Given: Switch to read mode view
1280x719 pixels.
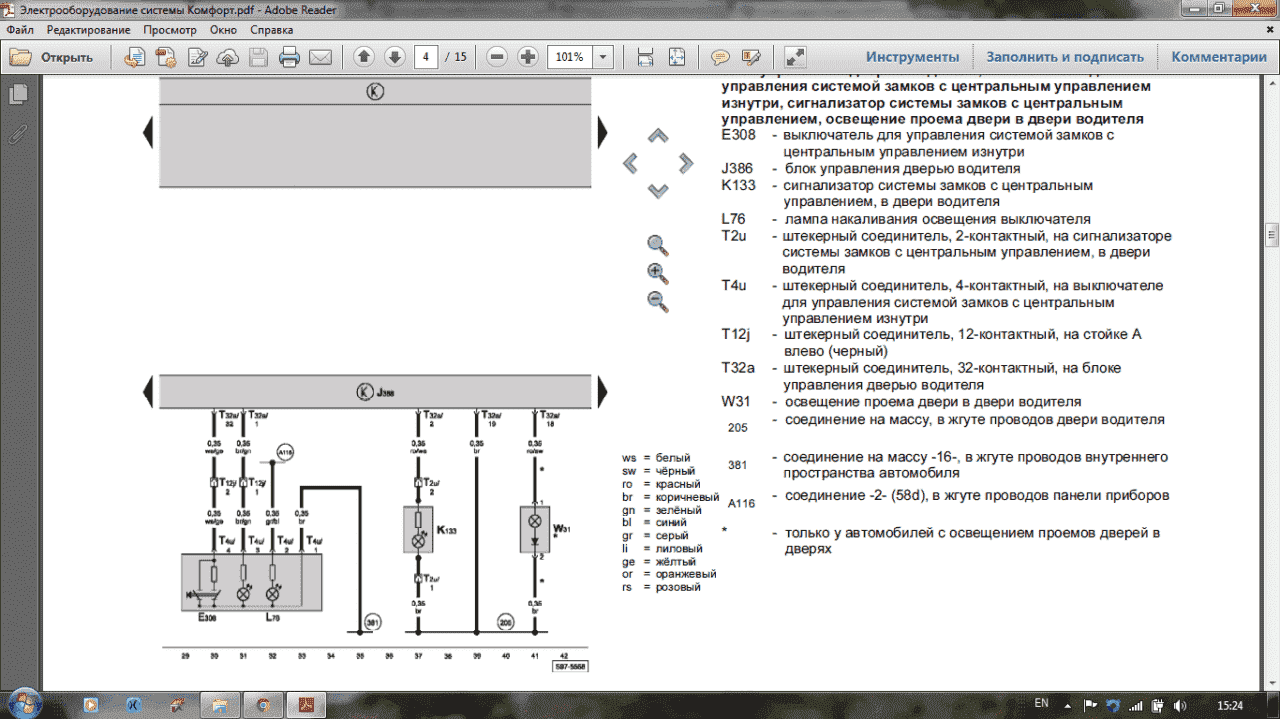Looking at the screenshot, I should 795,57.
